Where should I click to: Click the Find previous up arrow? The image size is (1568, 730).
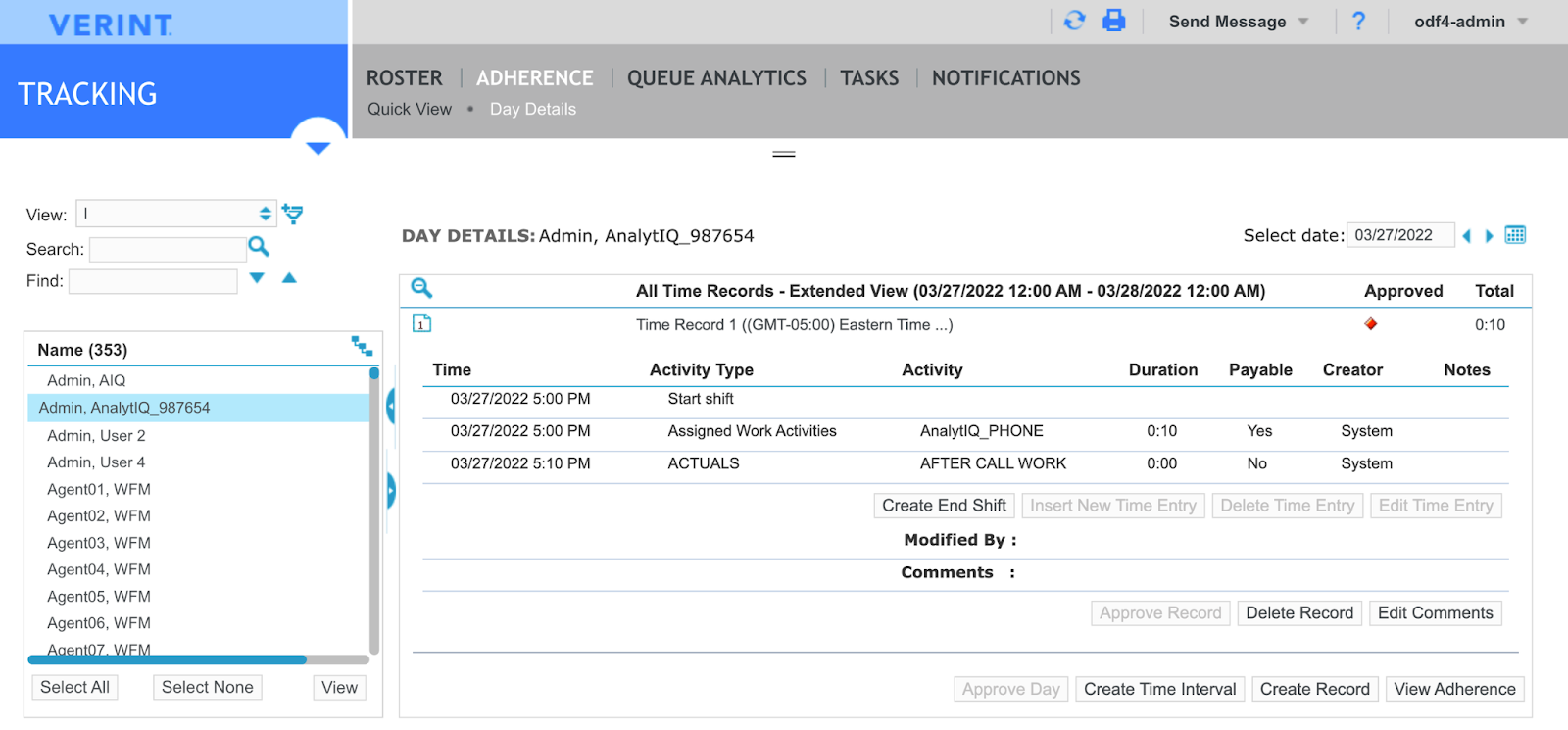[x=289, y=278]
